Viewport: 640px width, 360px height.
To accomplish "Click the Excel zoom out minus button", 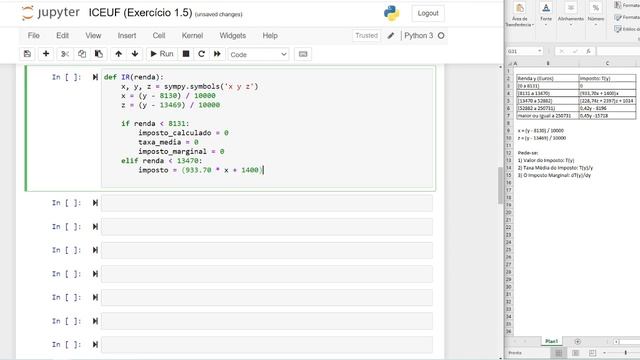I will 605,353.
